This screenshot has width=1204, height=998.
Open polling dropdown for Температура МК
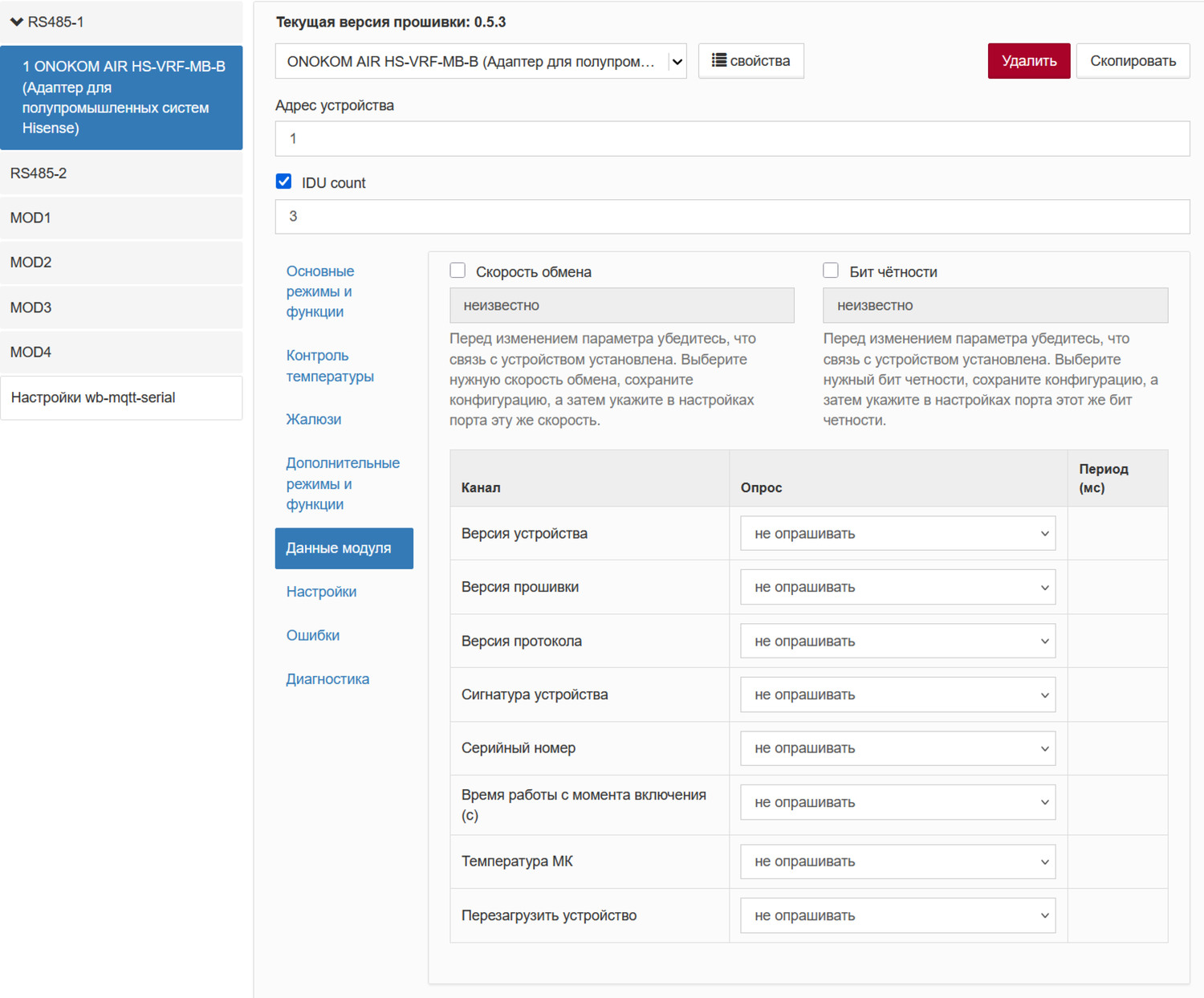point(897,862)
